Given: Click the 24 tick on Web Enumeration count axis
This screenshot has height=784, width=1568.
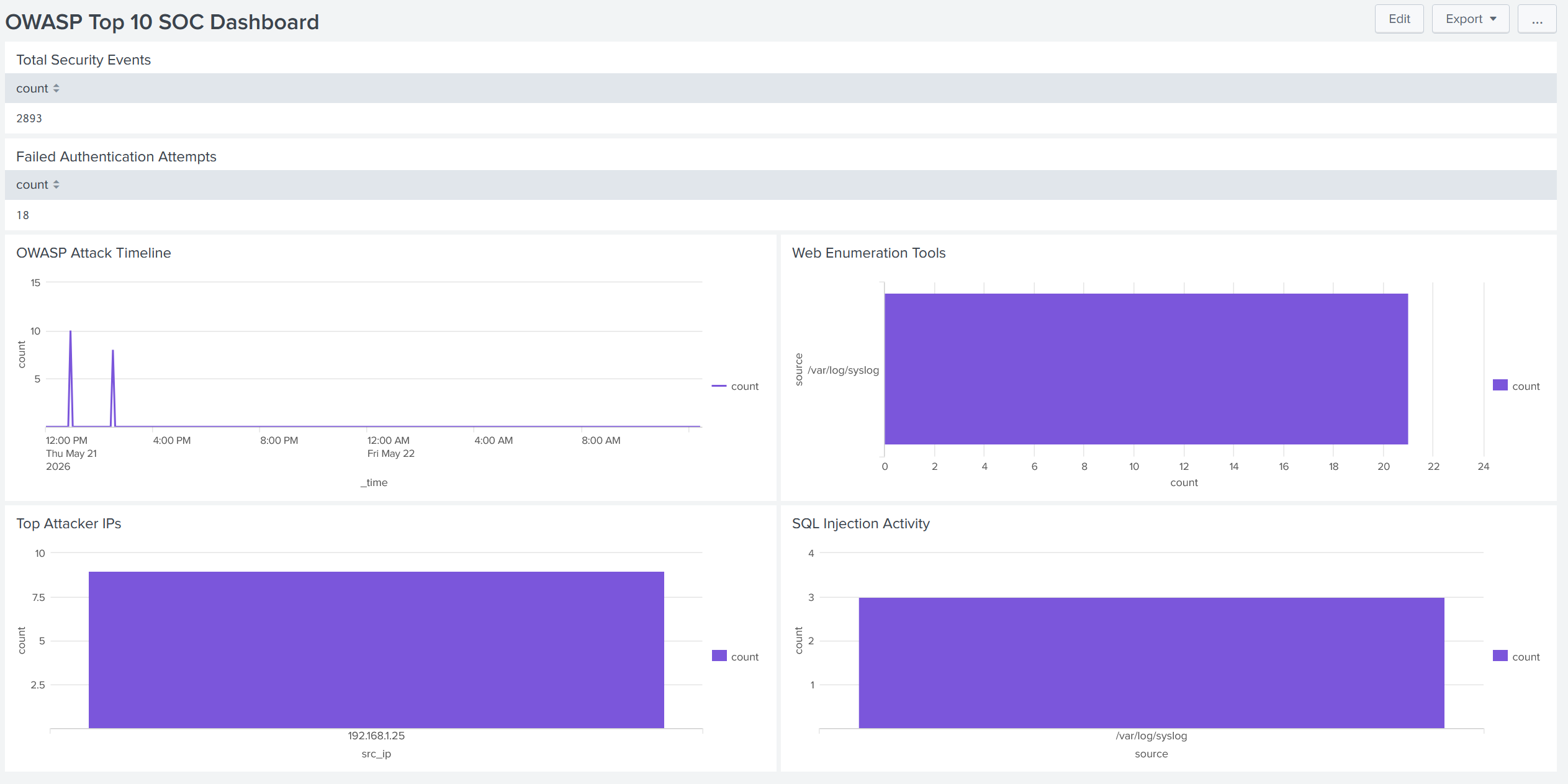Looking at the screenshot, I should click(1484, 466).
